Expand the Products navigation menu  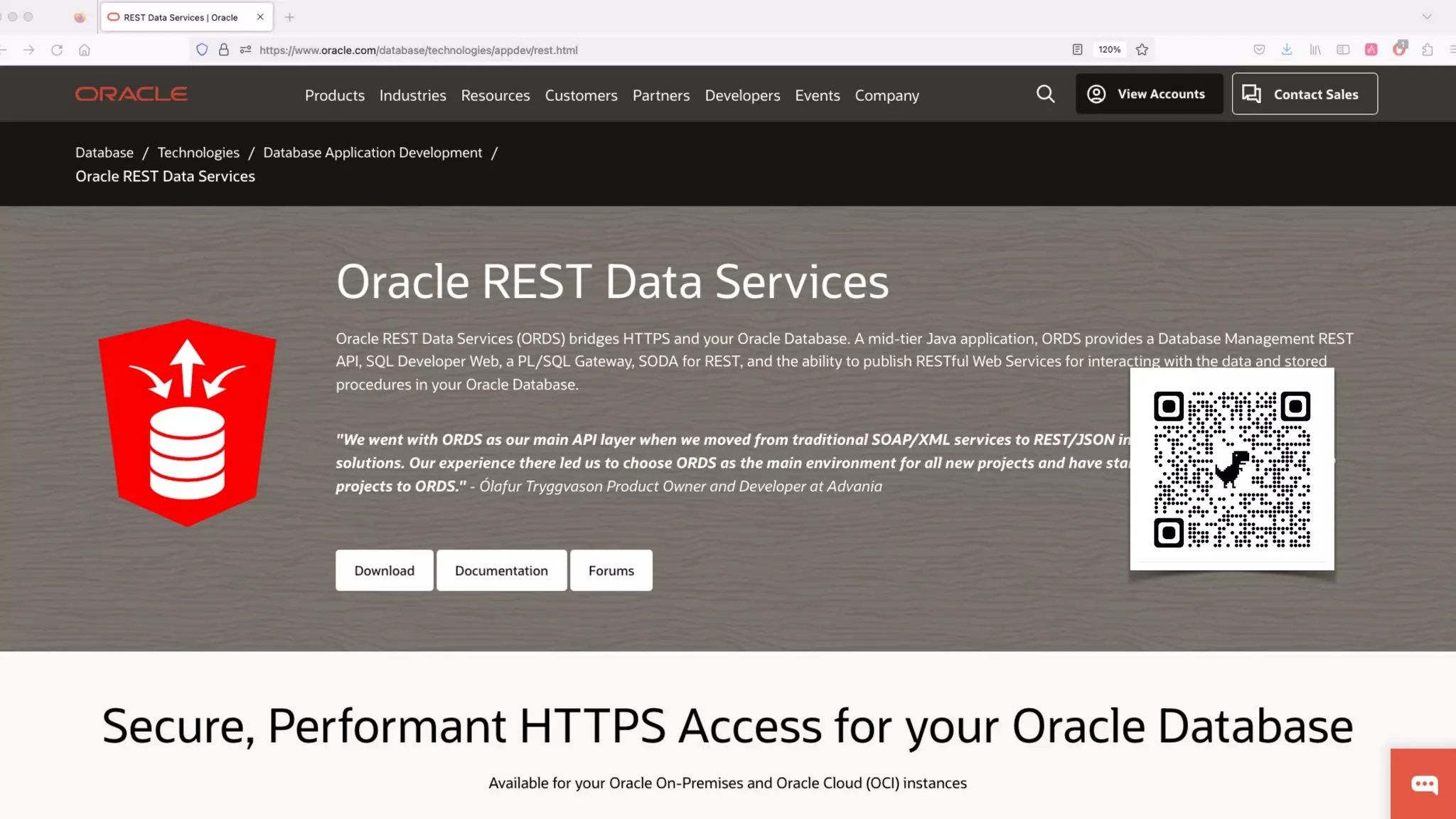[x=334, y=95]
